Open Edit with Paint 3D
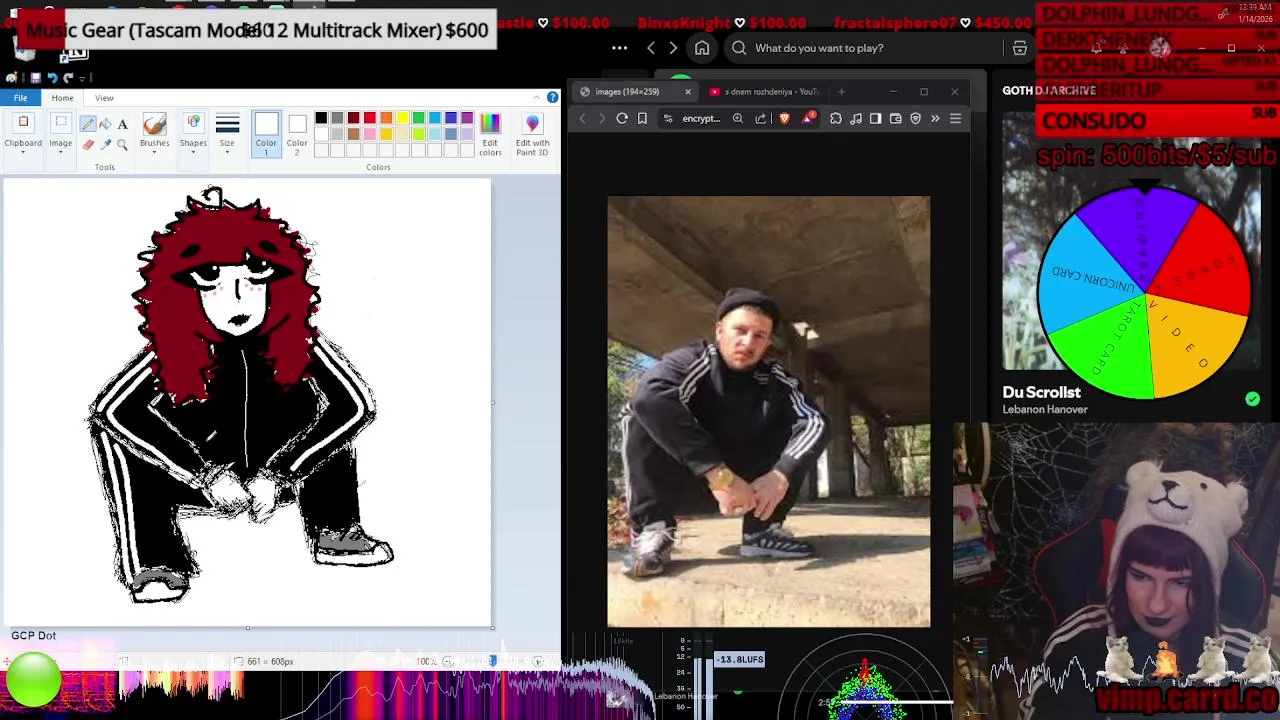The image size is (1280, 720). [532, 134]
